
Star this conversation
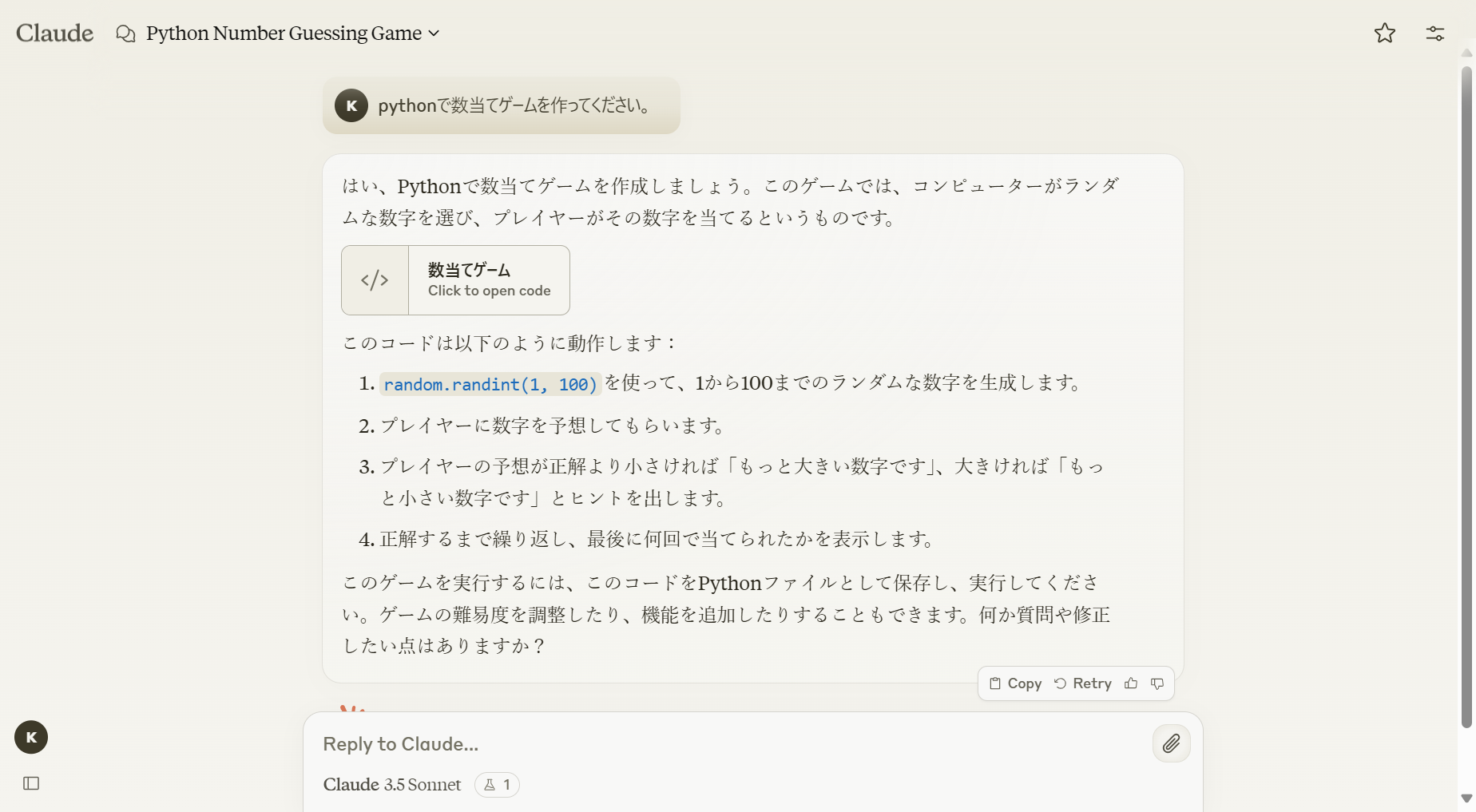[1384, 33]
